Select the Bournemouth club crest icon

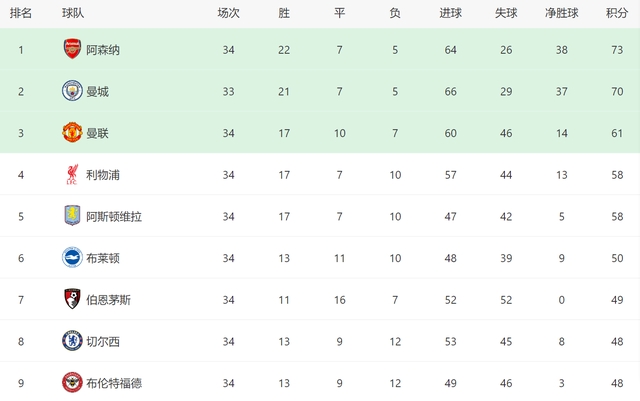[x=72, y=300]
